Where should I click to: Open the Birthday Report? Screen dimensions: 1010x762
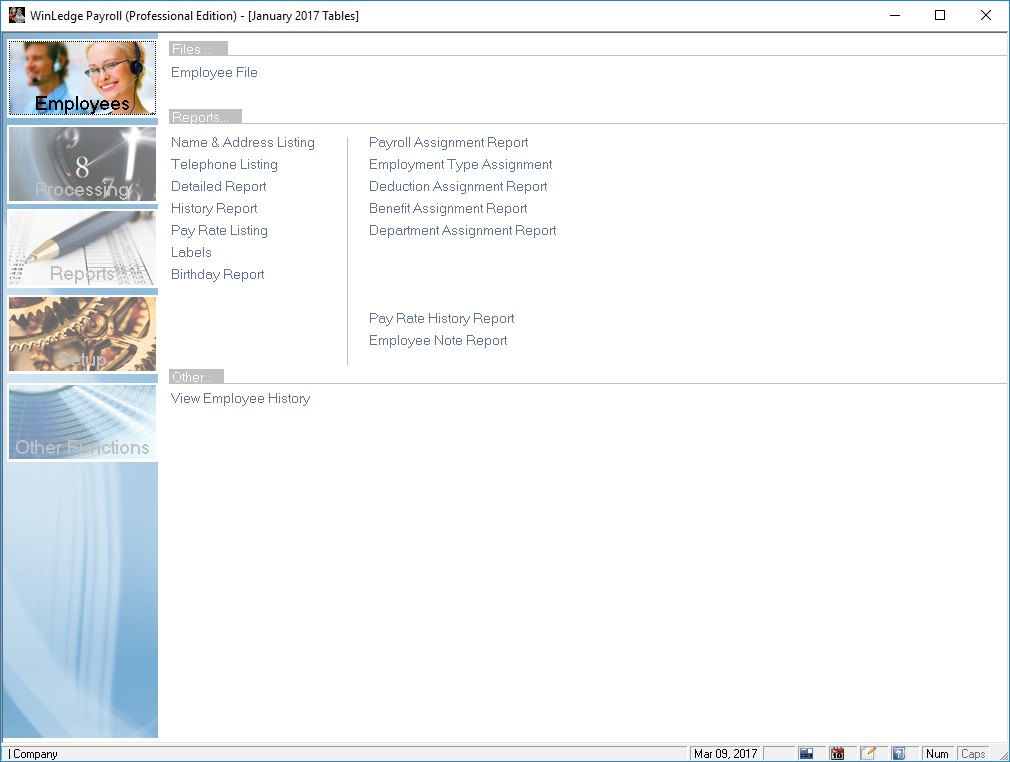[217, 275]
